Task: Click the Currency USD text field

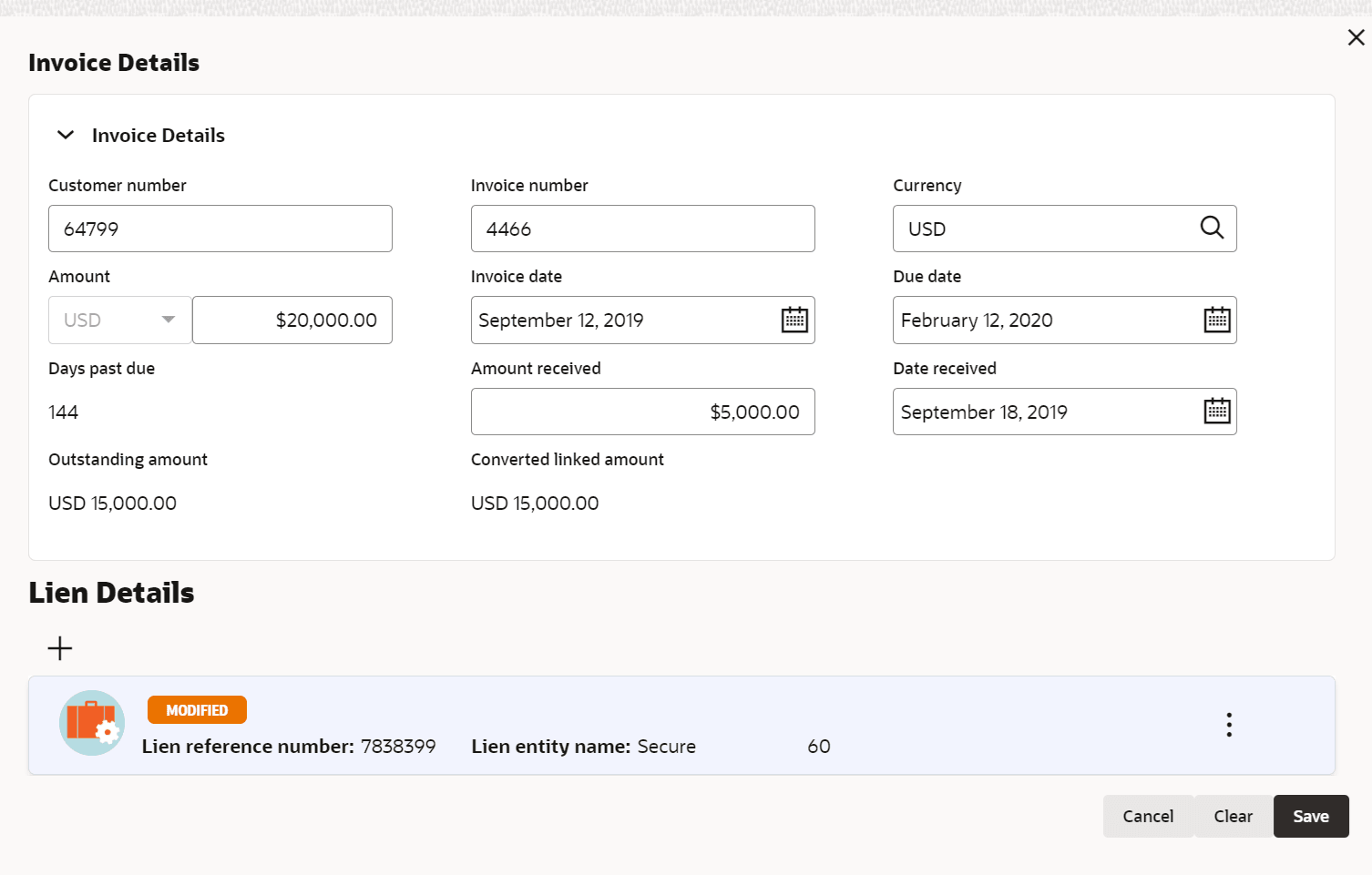Action: point(1043,229)
